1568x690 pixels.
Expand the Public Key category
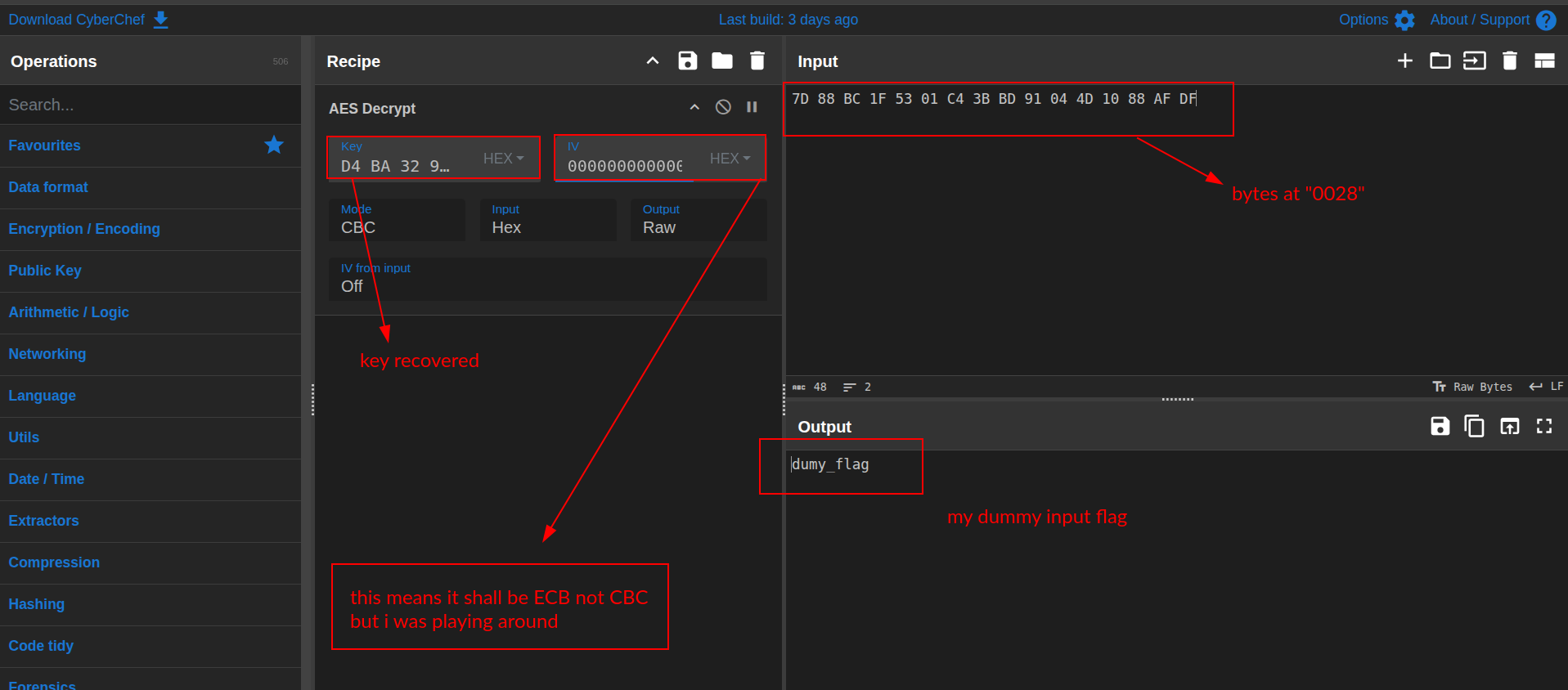pos(151,271)
